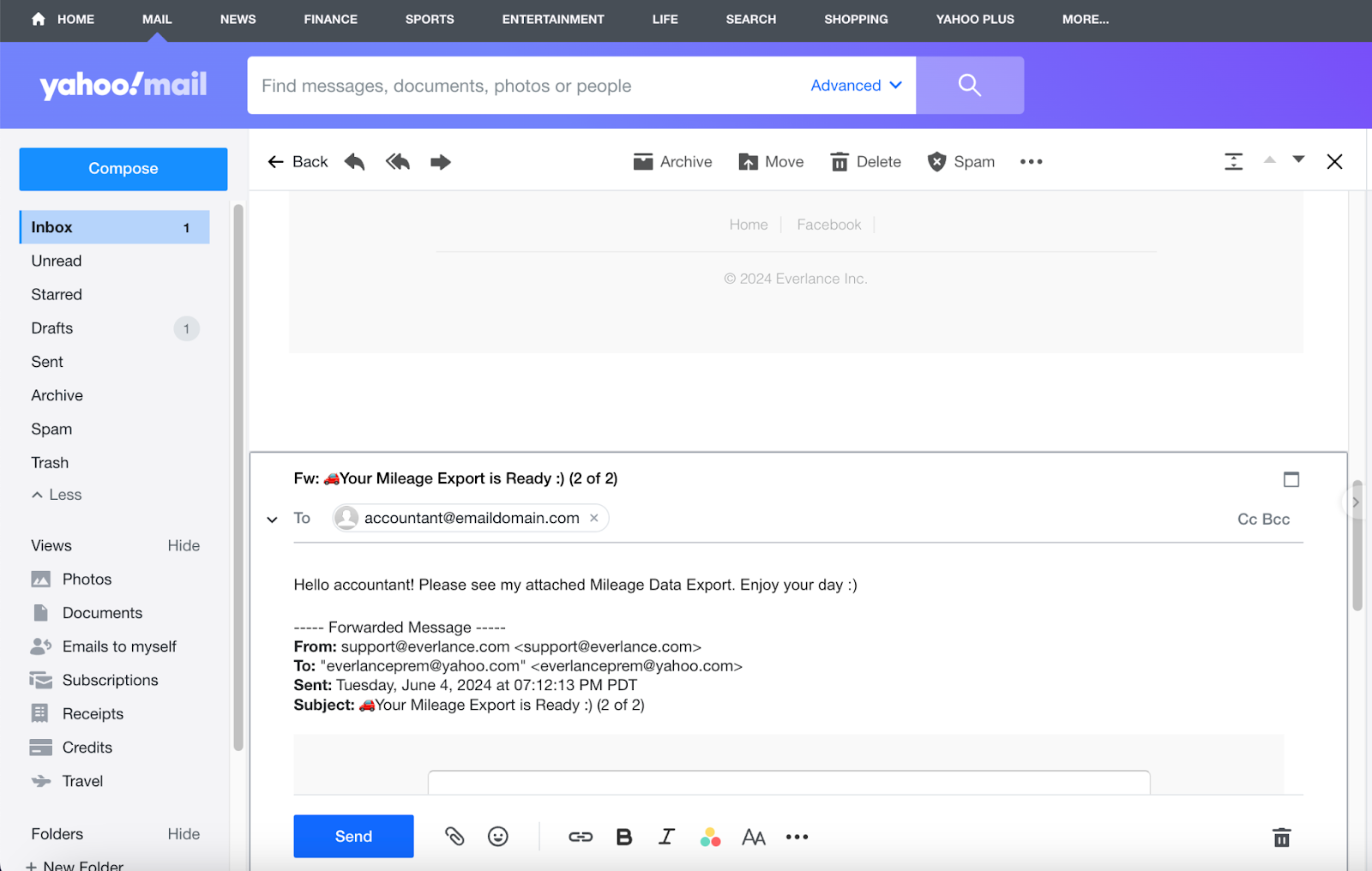Toggle bold formatting in compose toolbar
1372x871 pixels.
coord(624,837)
